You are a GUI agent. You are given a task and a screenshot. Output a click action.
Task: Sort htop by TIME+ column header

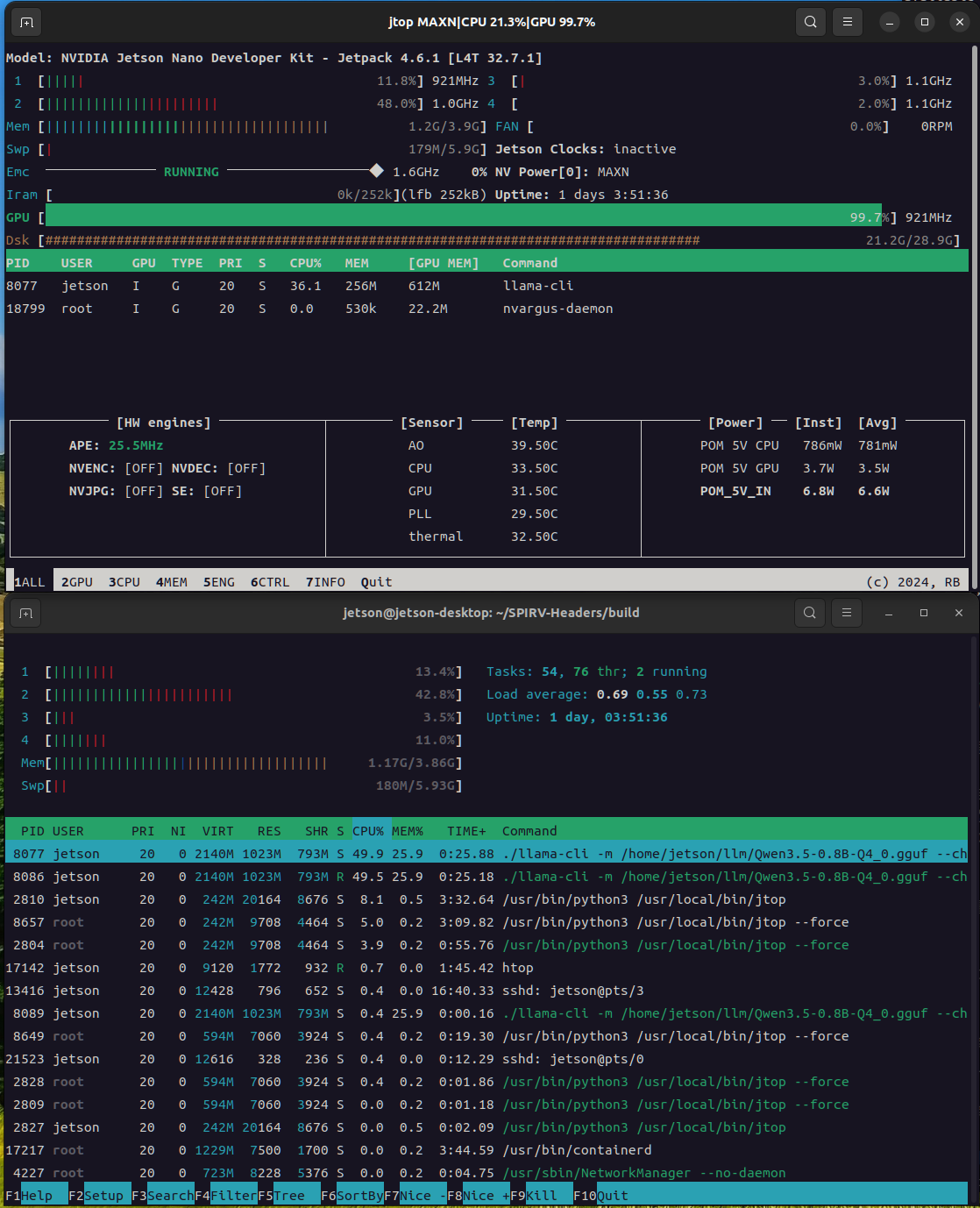[x=466, y=831]
